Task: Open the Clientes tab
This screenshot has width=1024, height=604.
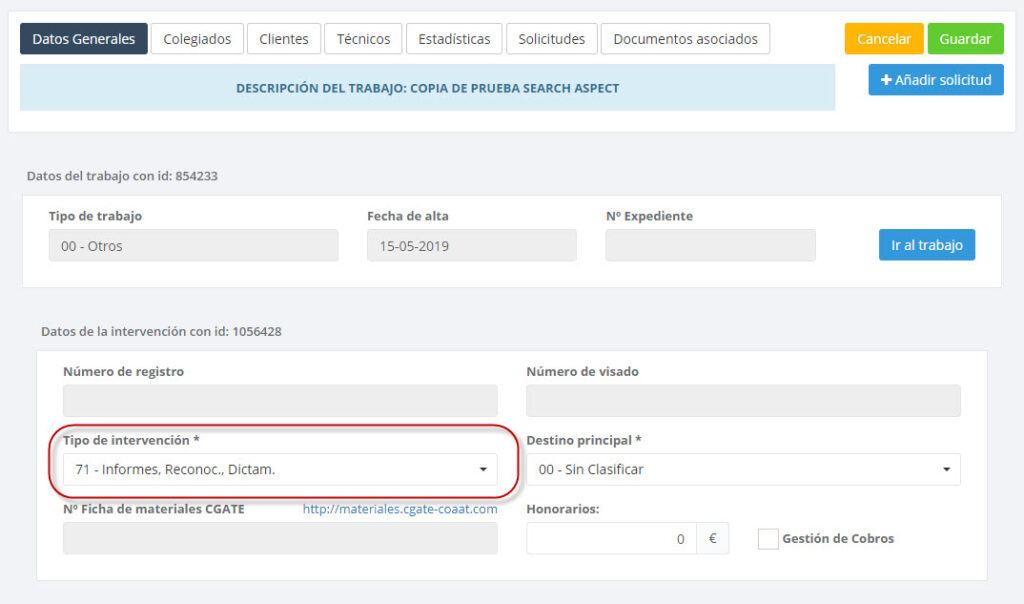Action: [x=284, y=39]
